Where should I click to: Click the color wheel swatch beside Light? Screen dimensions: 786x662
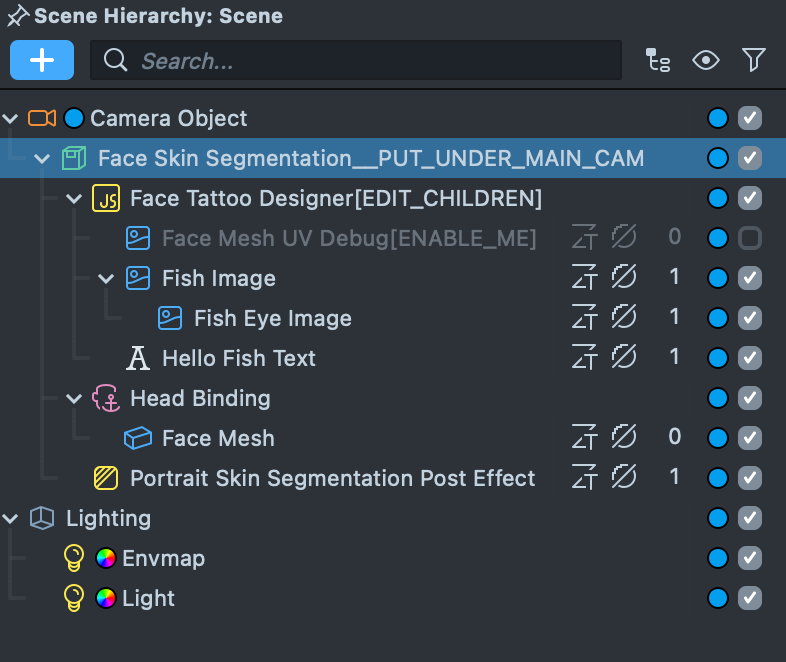[x=106, y=598]
